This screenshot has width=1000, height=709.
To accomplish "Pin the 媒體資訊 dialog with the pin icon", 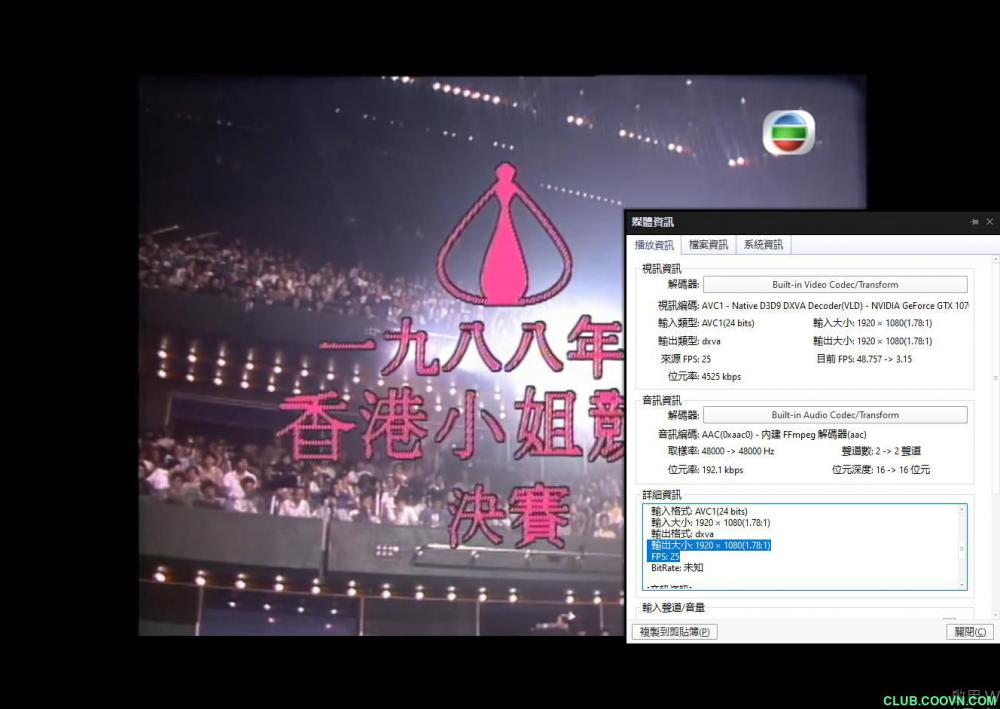I will tap(974, 222).
